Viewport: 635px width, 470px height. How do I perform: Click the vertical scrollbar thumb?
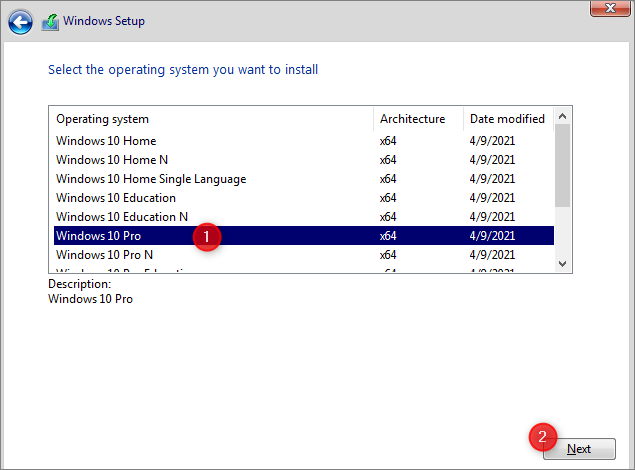(x=562, y=165)
